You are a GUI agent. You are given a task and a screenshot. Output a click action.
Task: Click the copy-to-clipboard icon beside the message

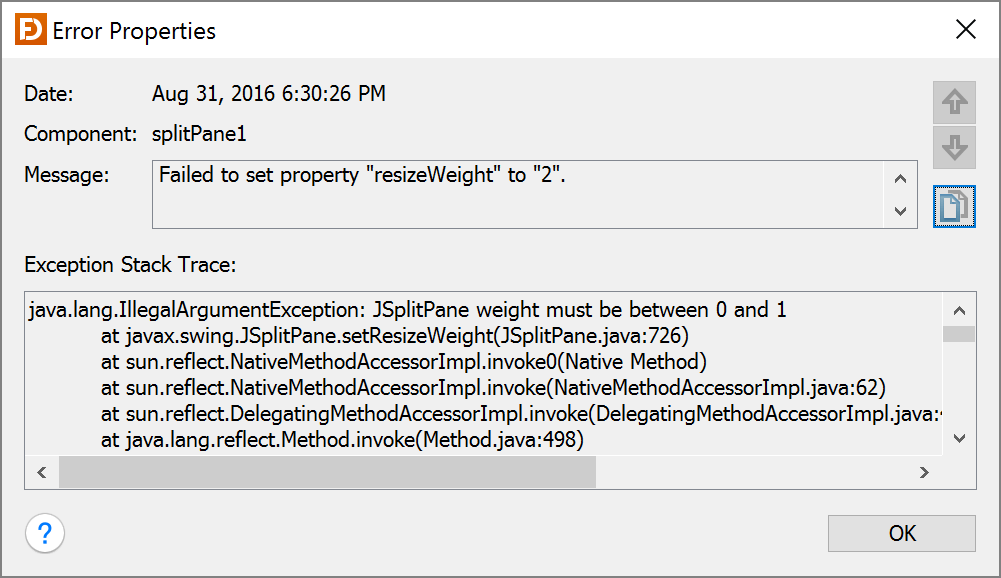tap(954, 205)
